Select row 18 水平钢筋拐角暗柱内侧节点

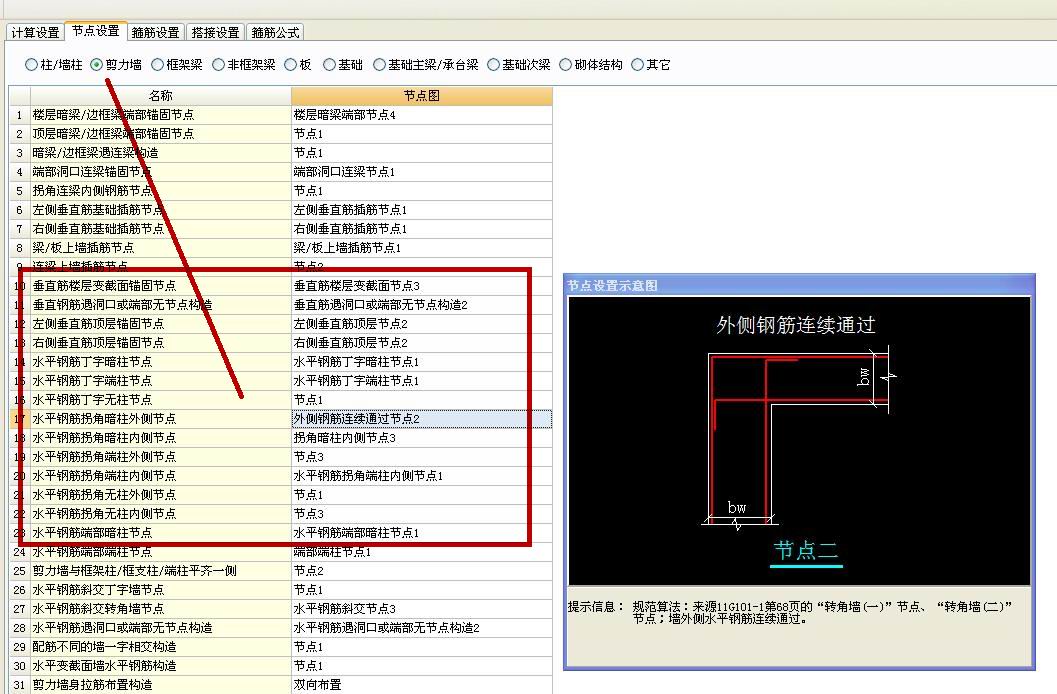160,438
